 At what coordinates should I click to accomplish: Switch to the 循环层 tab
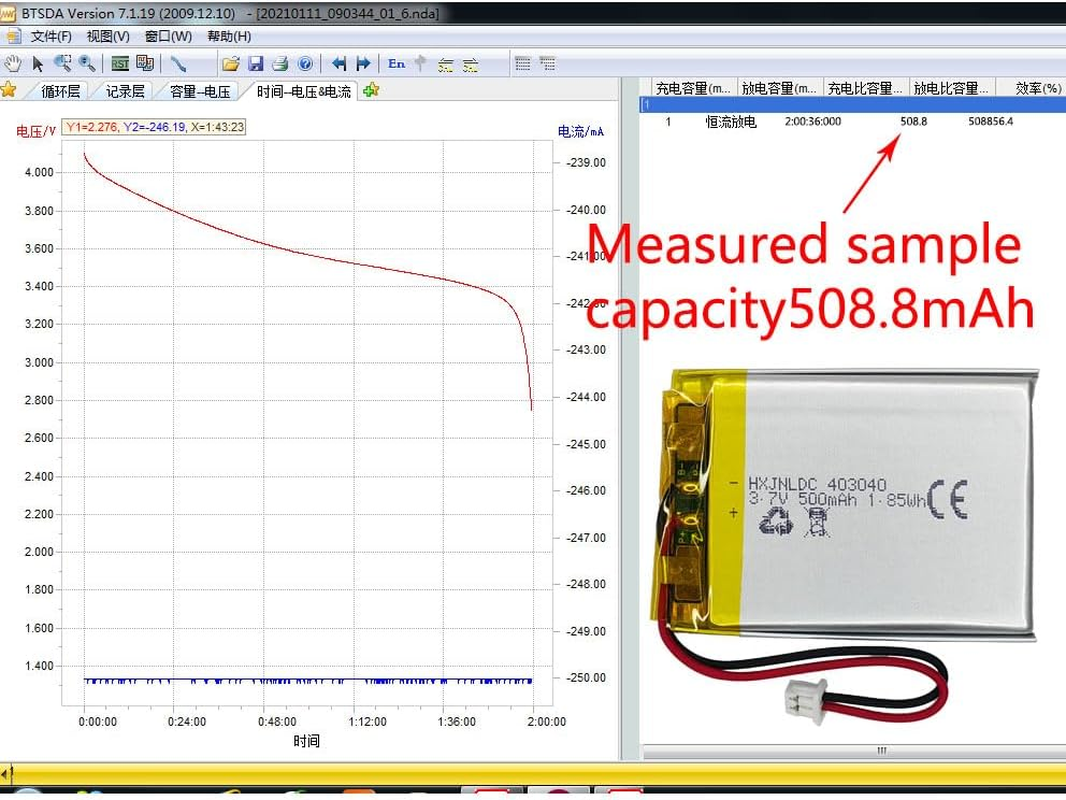(x=61, y=91)
